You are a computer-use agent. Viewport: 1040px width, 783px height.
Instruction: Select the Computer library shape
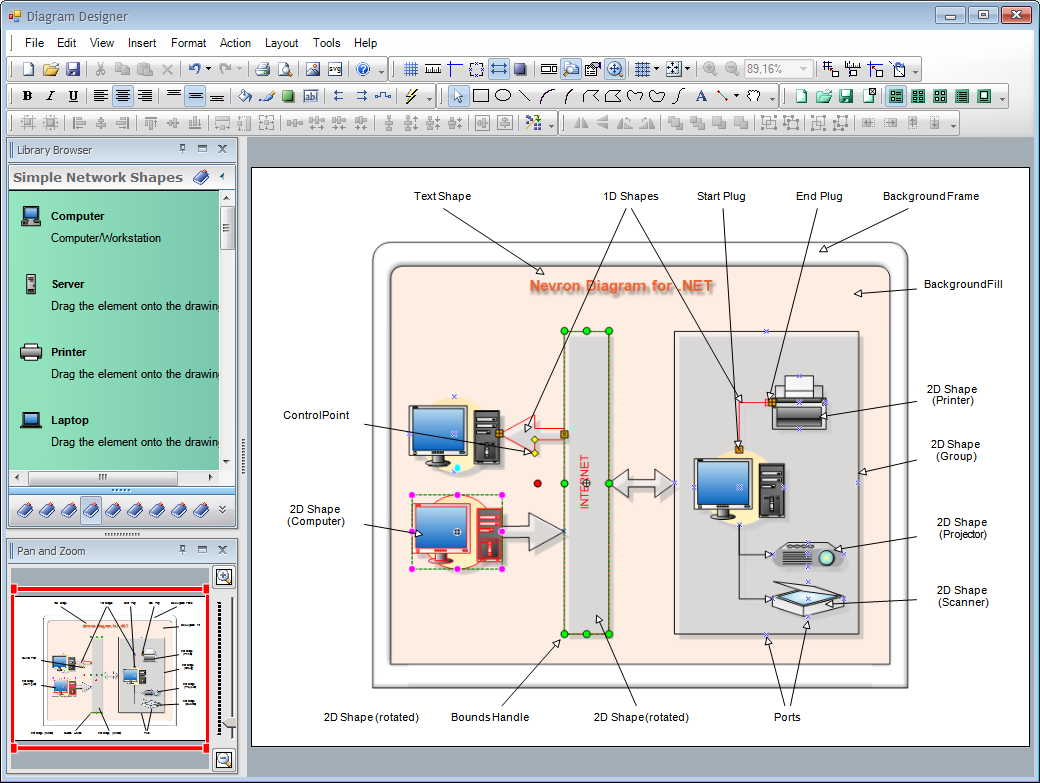(114, 227)
